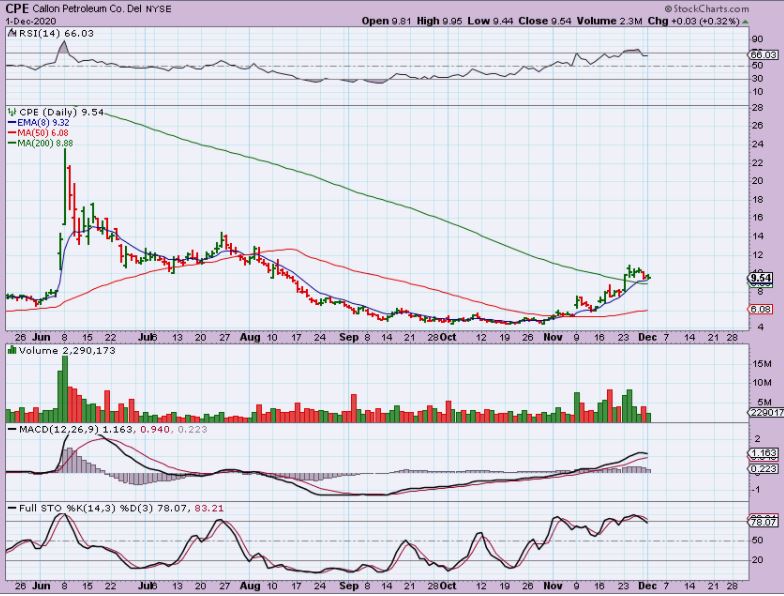This screenshot has width=784, height=596.
Task: Click the small chart icon before RSI(14)
Action: [12, 34]
